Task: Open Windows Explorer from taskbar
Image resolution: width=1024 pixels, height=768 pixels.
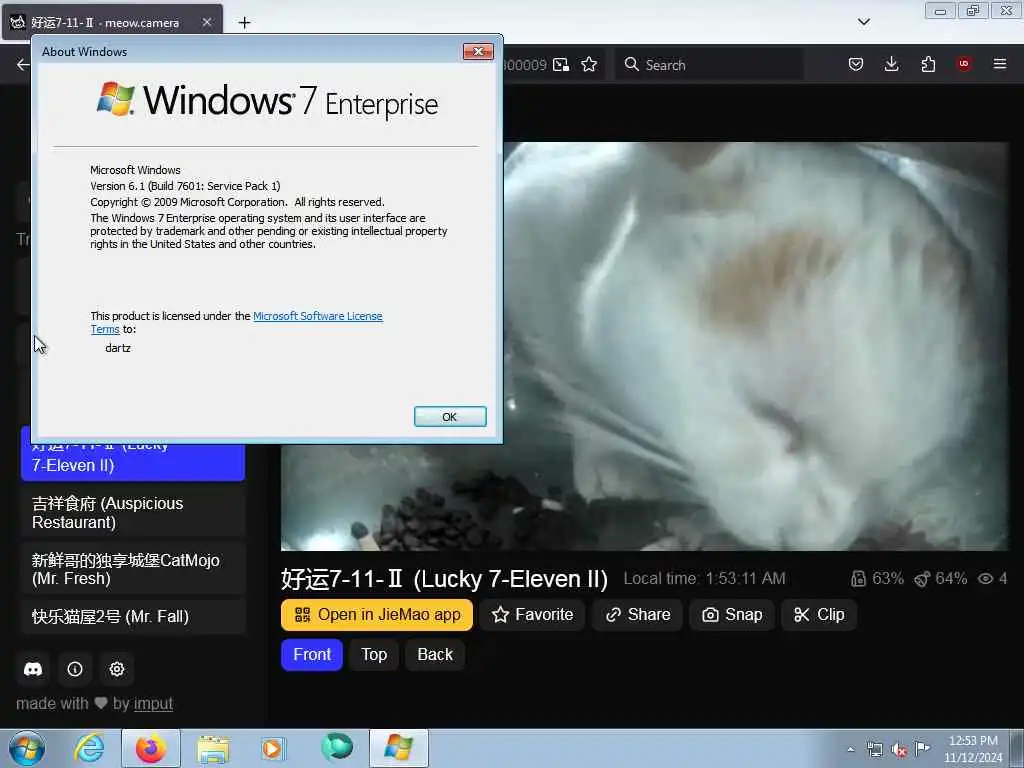Action: [213, 750]
